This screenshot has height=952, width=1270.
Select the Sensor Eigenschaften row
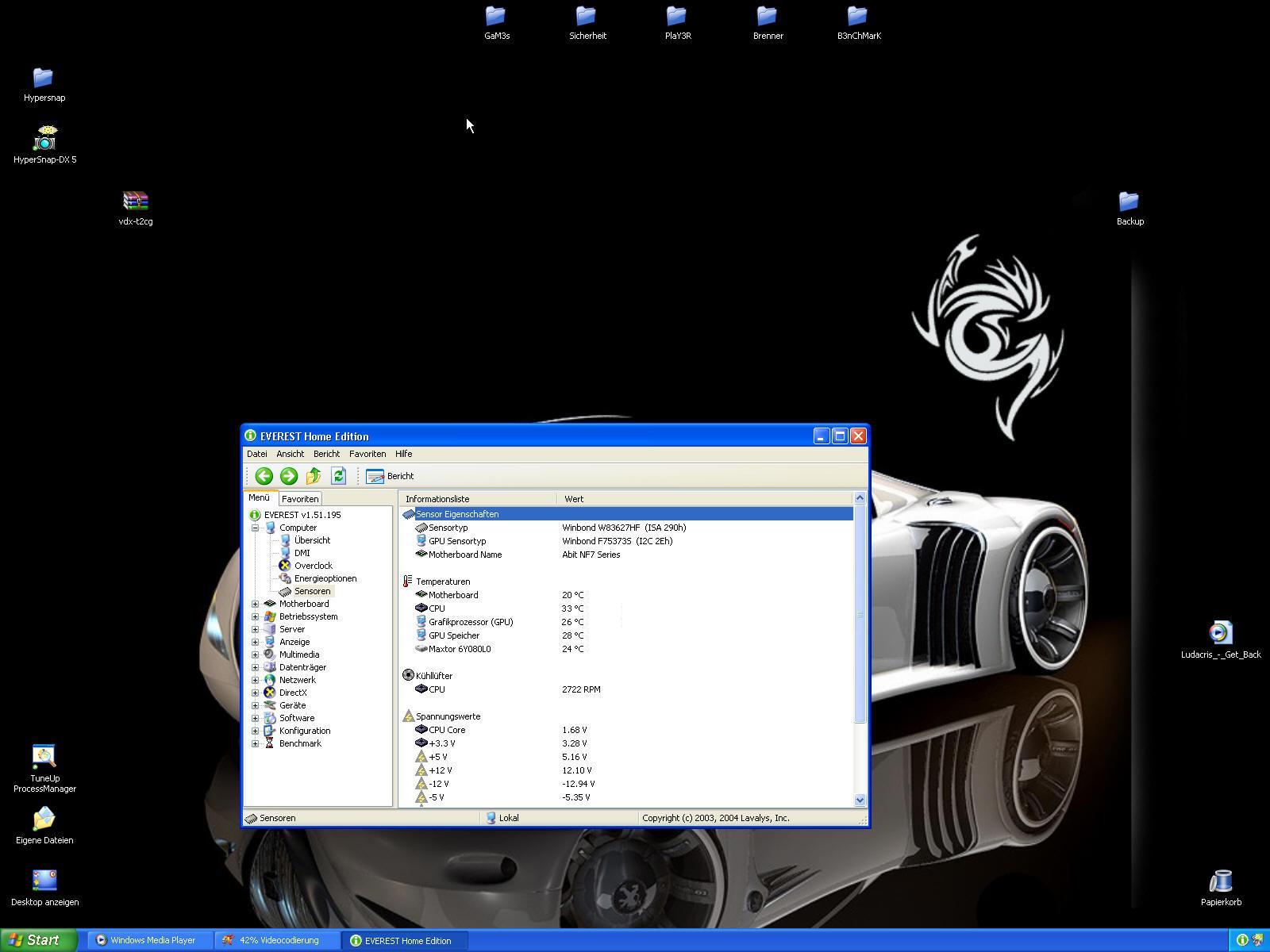click(627, 514)
